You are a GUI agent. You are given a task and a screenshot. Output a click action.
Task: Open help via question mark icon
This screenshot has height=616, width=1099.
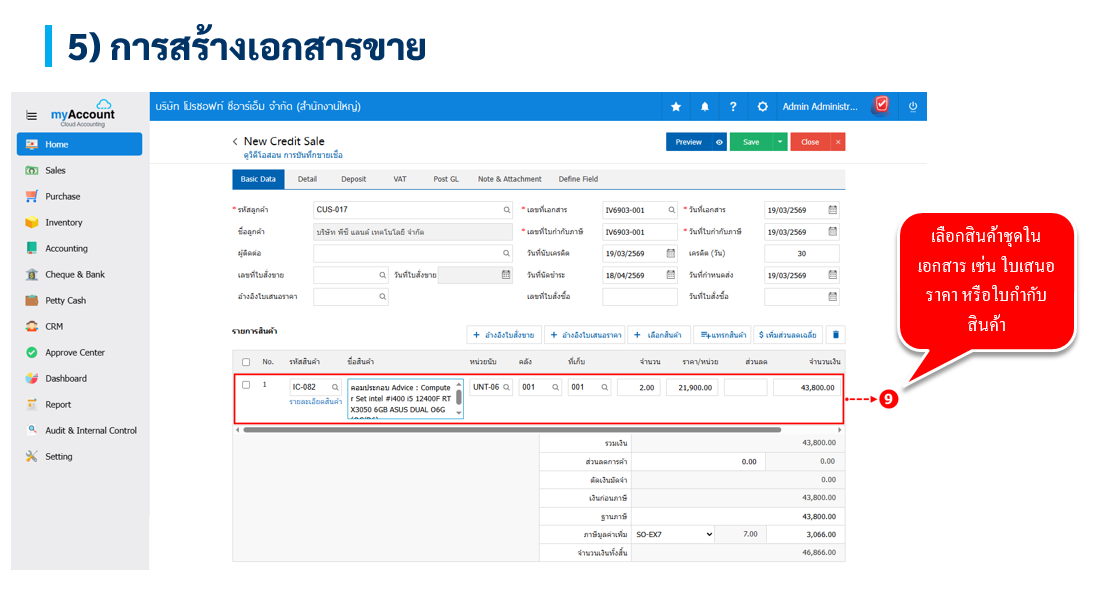pos(733,107)
